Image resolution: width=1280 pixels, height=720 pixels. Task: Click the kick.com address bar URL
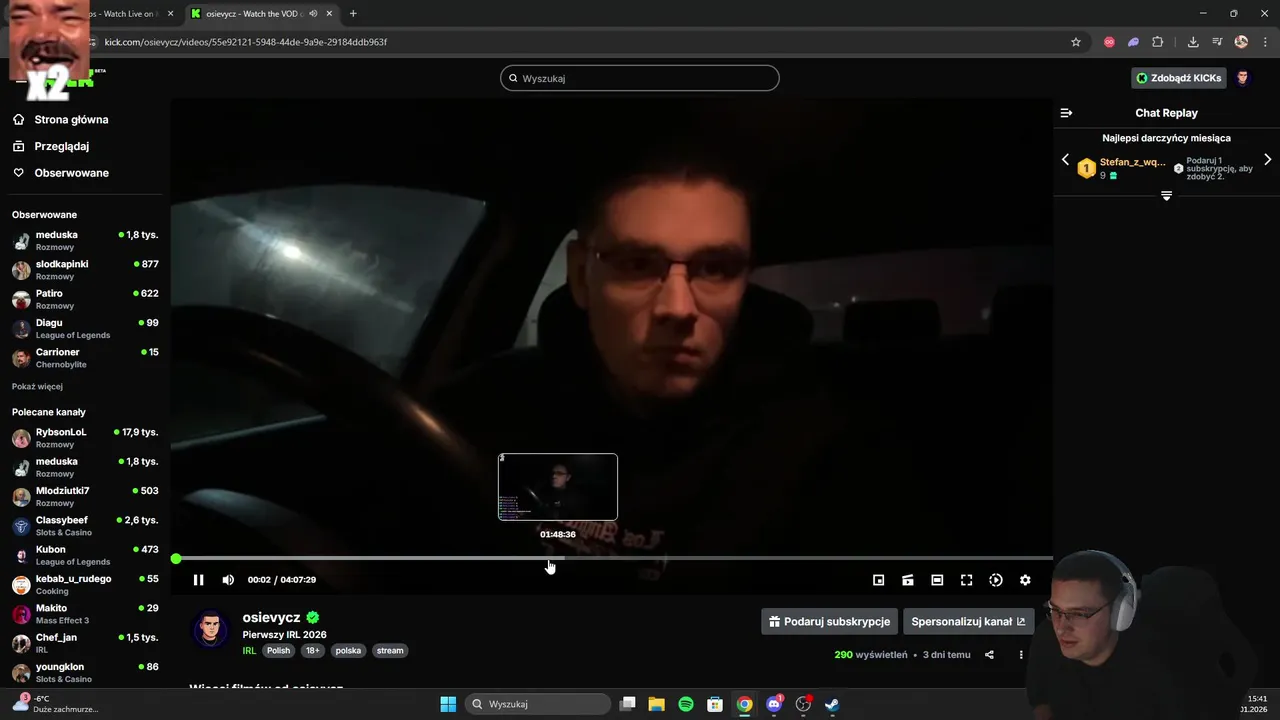pyautogui.click(x=246, y=42)
